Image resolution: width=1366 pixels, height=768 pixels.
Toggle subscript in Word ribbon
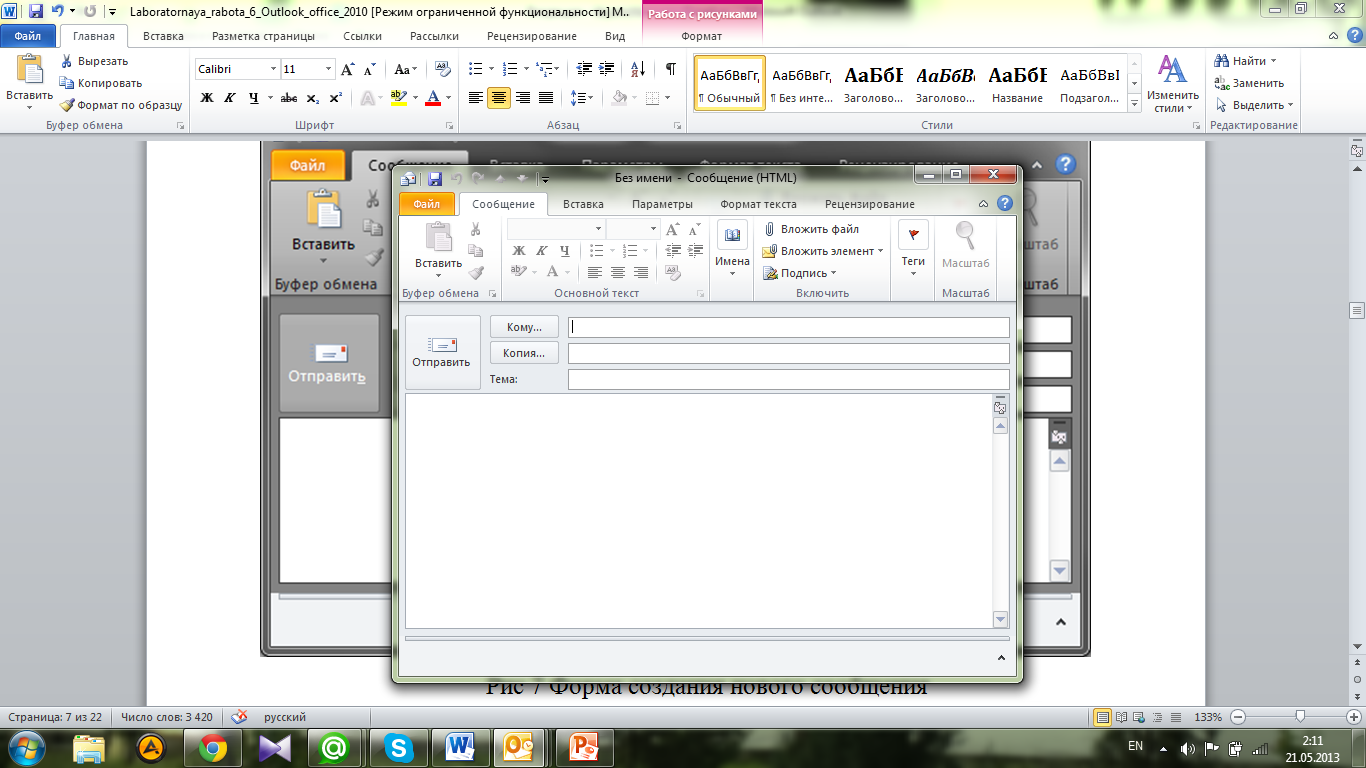point(312,98)
